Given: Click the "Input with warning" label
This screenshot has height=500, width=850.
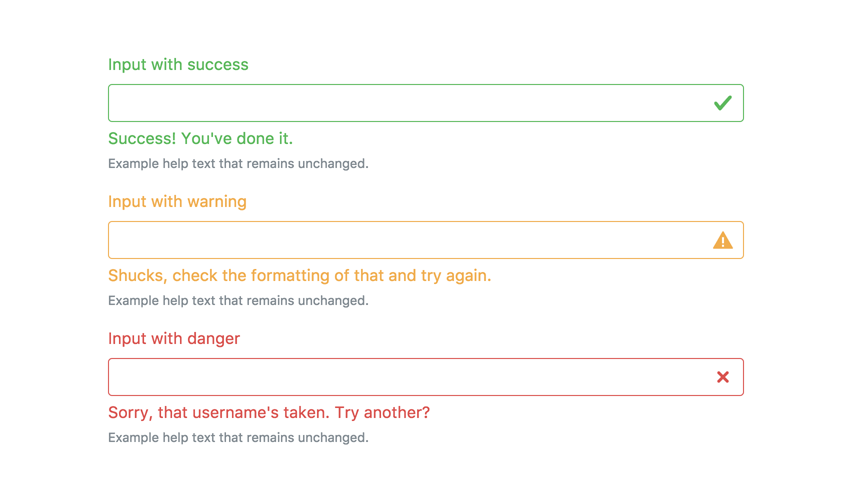Looking at the screenshot, I should point(177,202).
